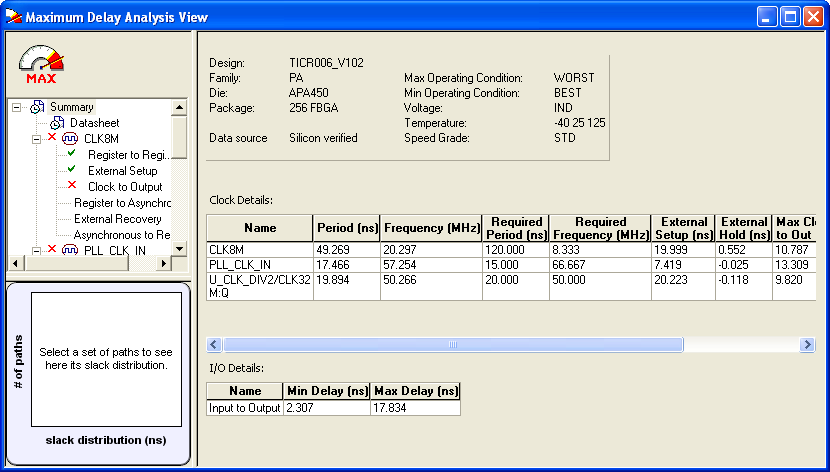Click the Input to Output row name
Viewport: 830px width, 472px height.
click(245, 408)
